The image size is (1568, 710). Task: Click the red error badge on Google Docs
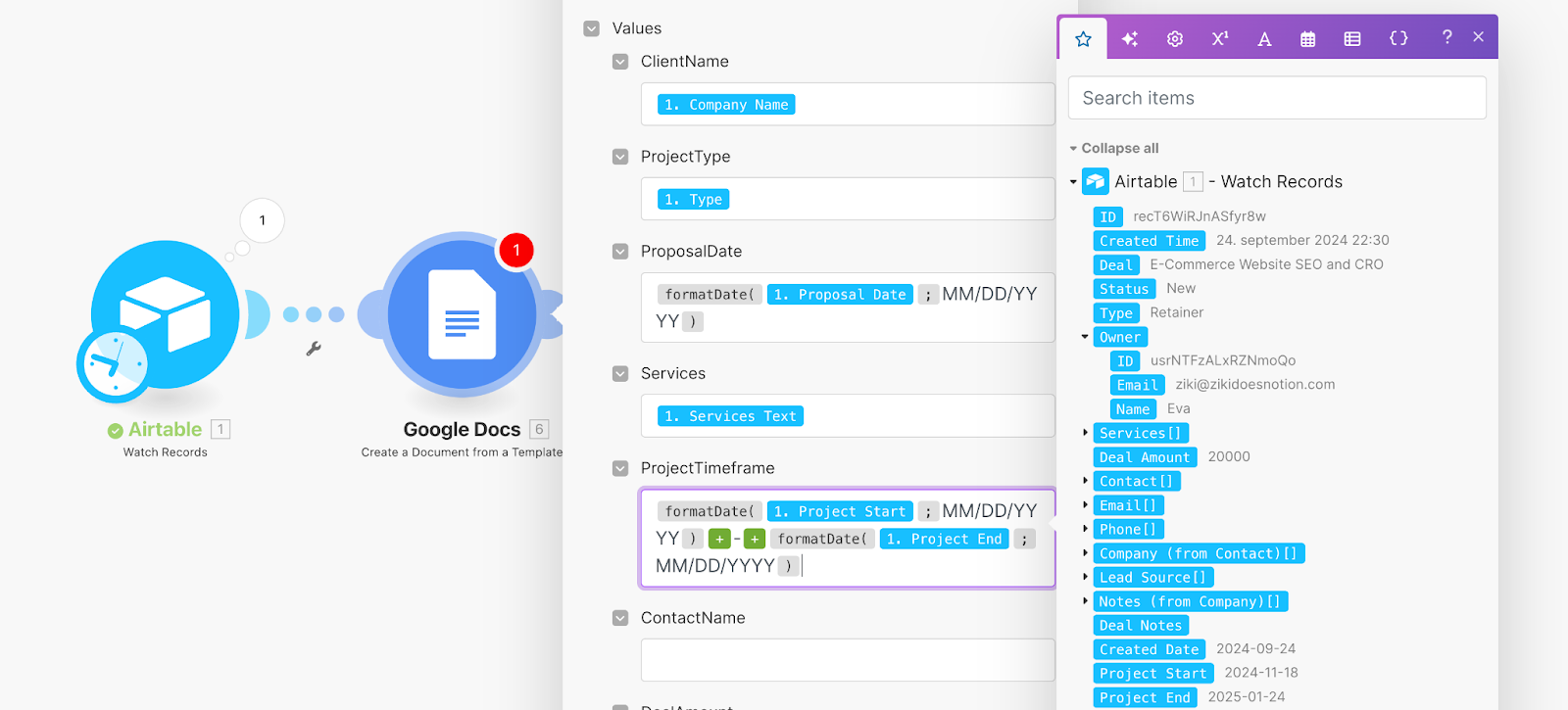516,251
